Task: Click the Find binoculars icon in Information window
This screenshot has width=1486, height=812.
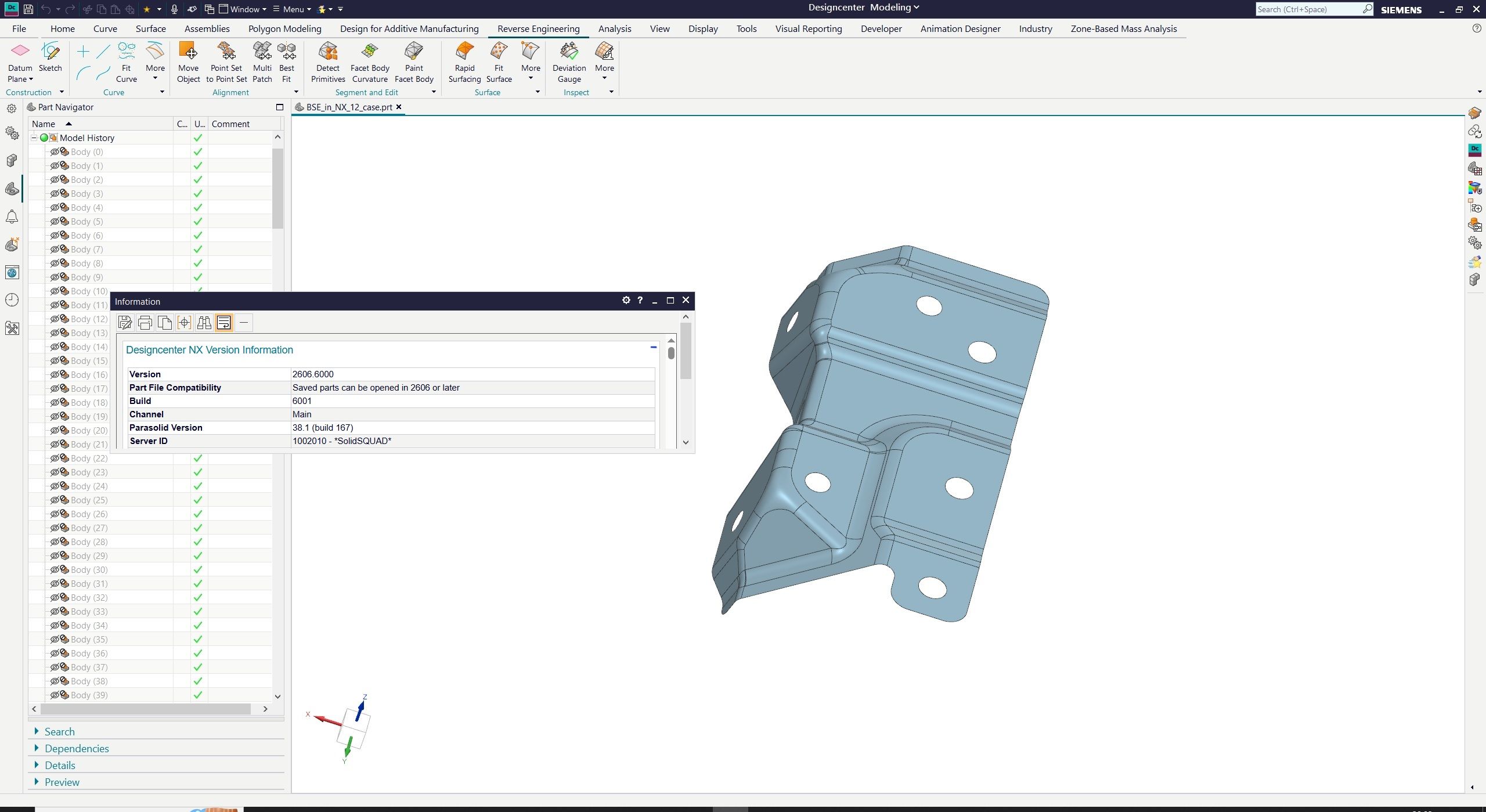Action: point(204,323)
